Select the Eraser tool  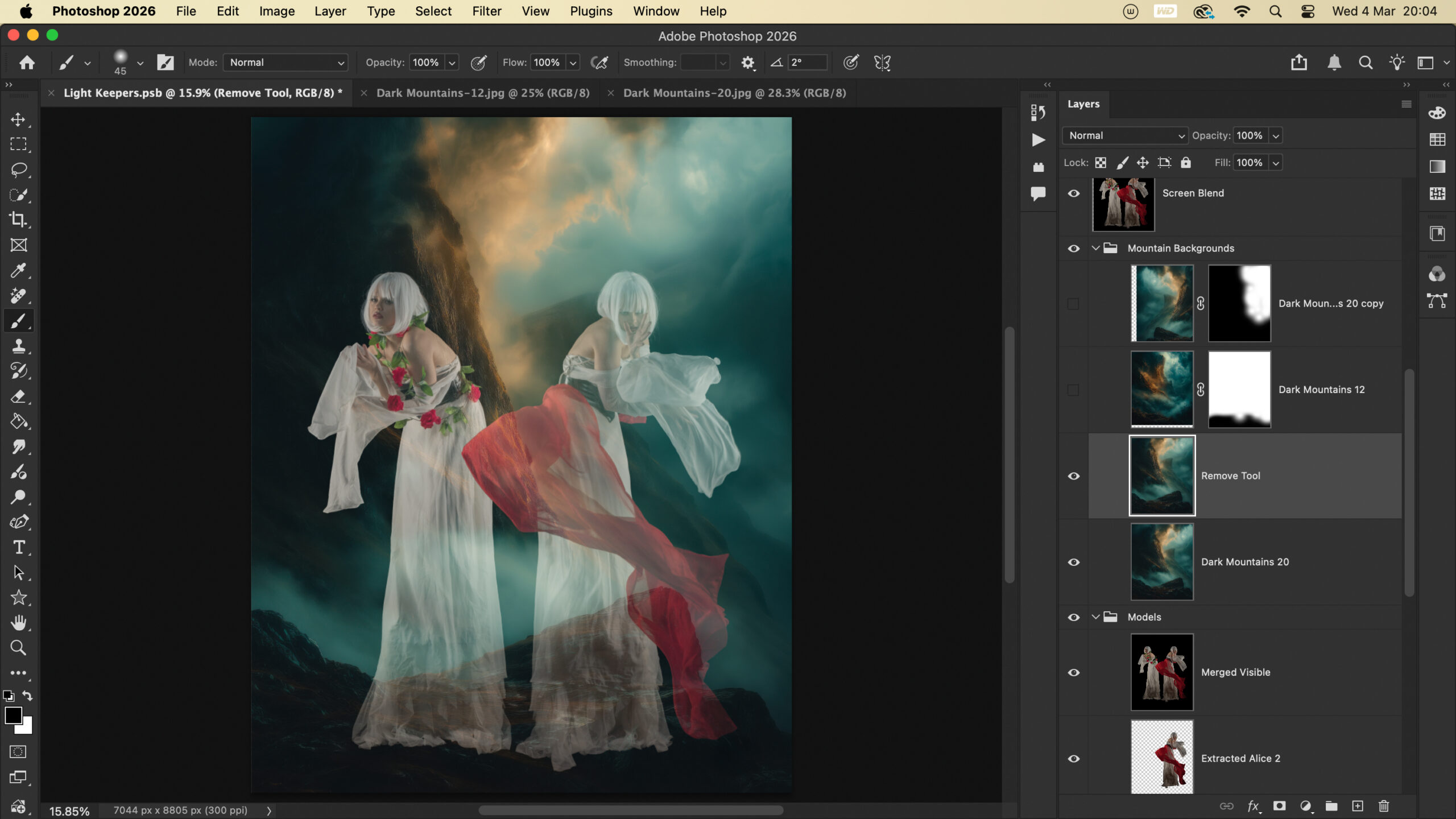(x=18, y=396)
